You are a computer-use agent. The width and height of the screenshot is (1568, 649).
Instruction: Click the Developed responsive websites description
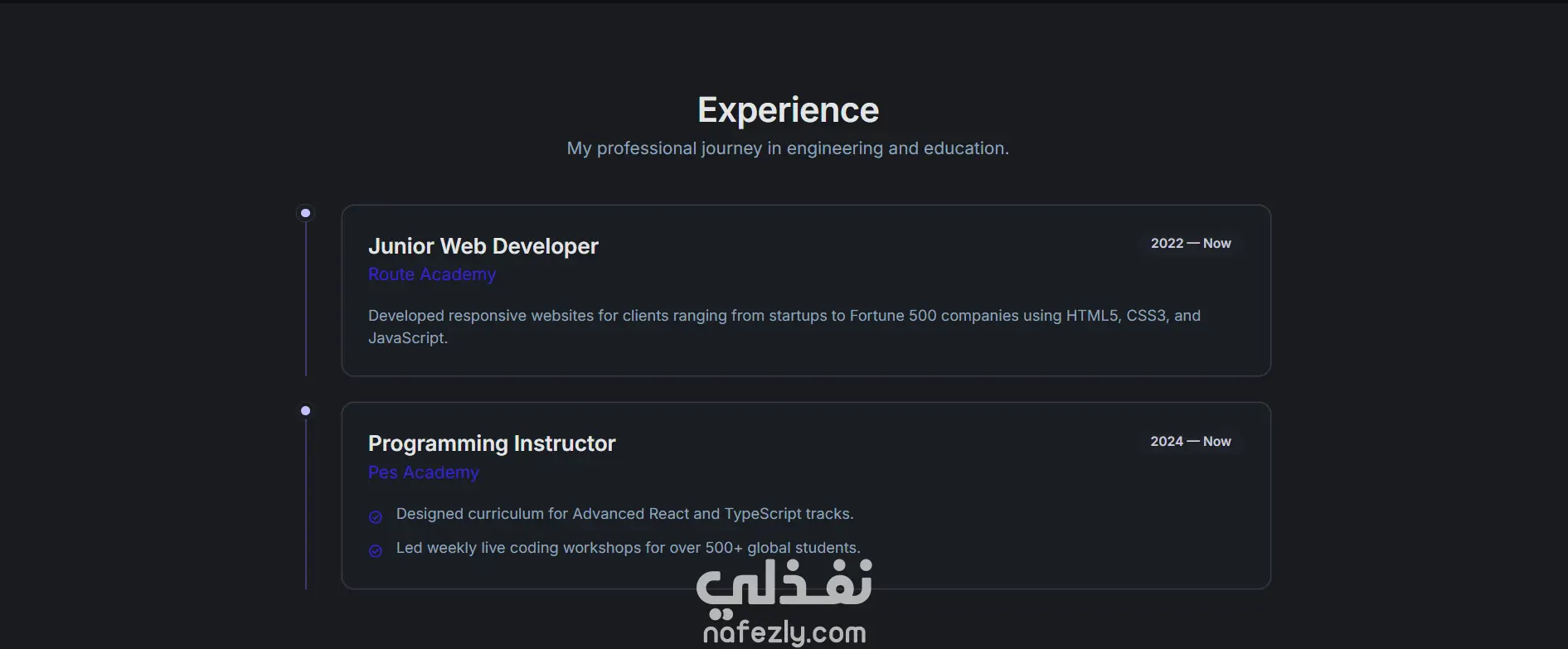[x=784, y=327]
